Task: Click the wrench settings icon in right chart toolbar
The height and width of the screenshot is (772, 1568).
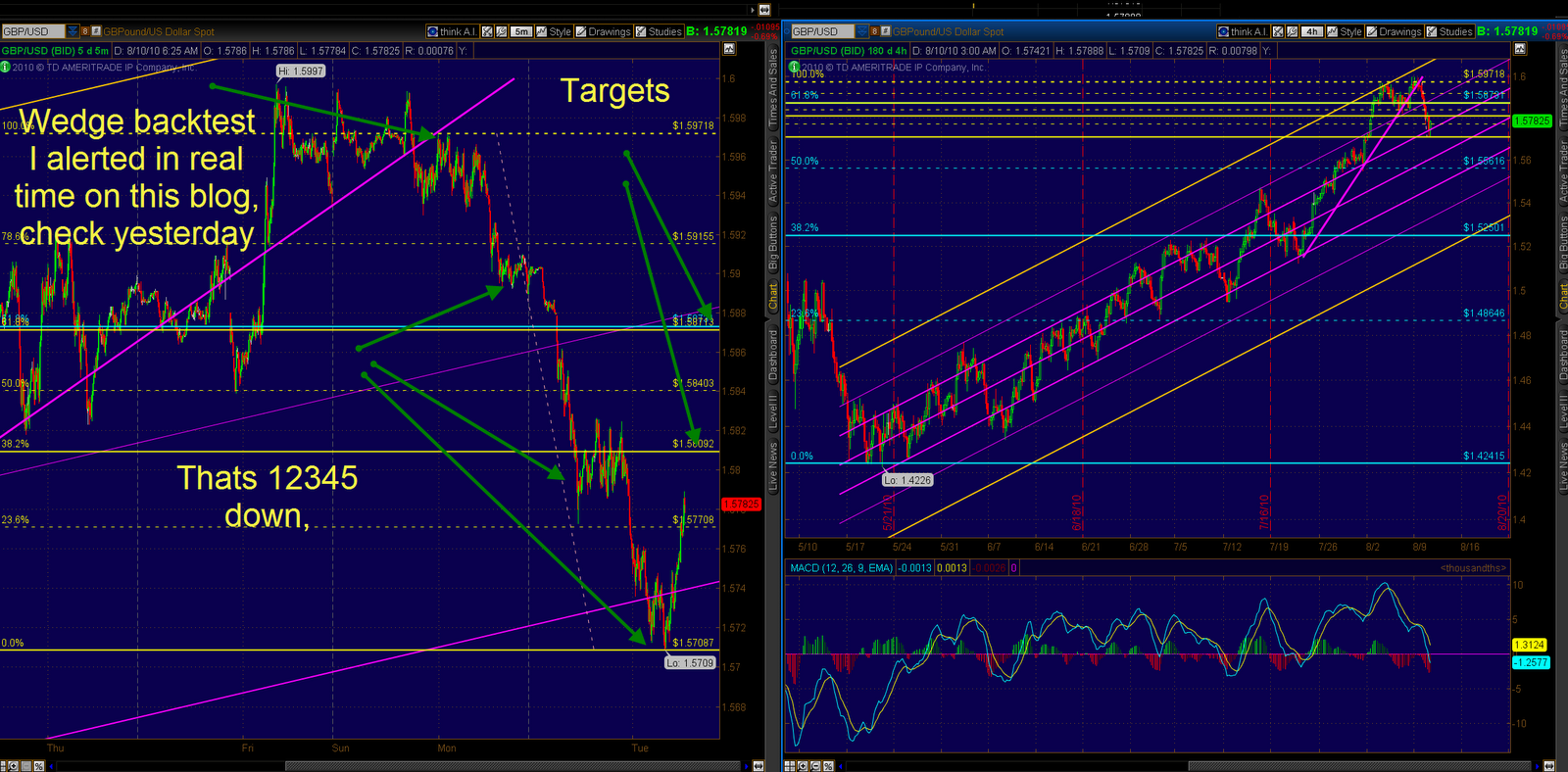Action: click(x=1292, y=31)
